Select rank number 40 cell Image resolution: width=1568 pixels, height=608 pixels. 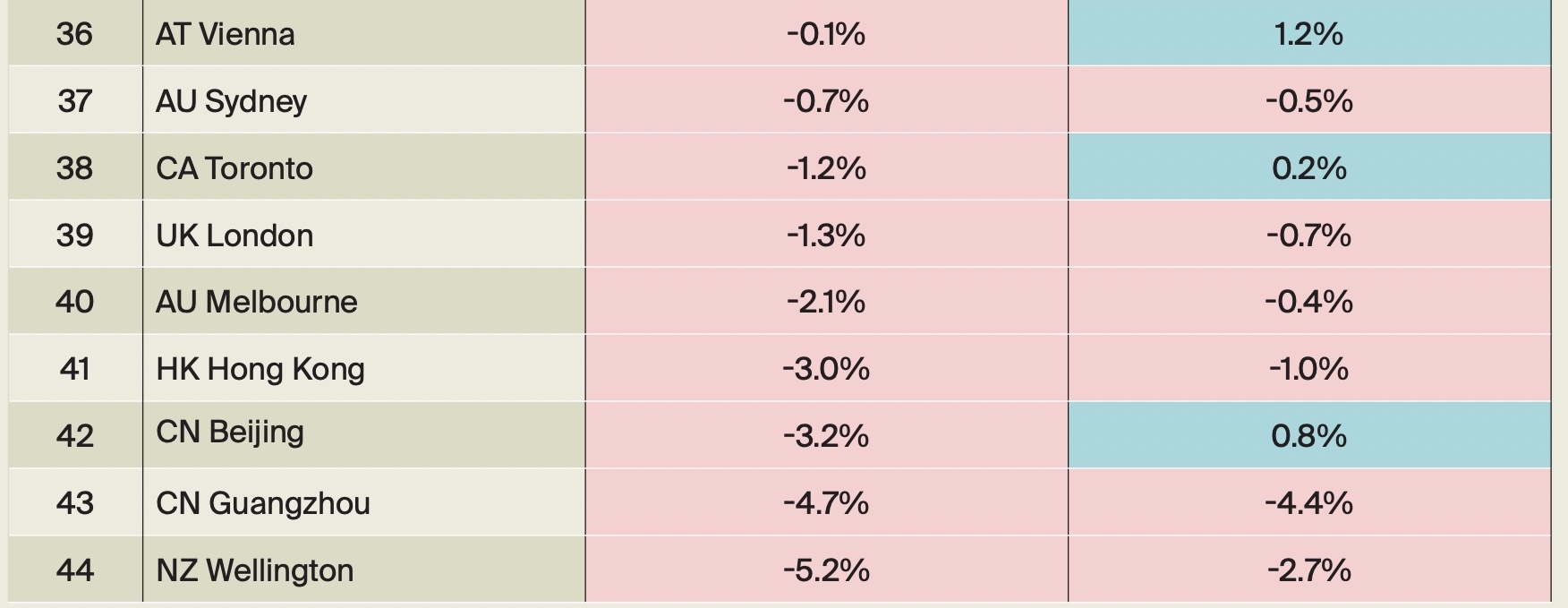point(74,302)
